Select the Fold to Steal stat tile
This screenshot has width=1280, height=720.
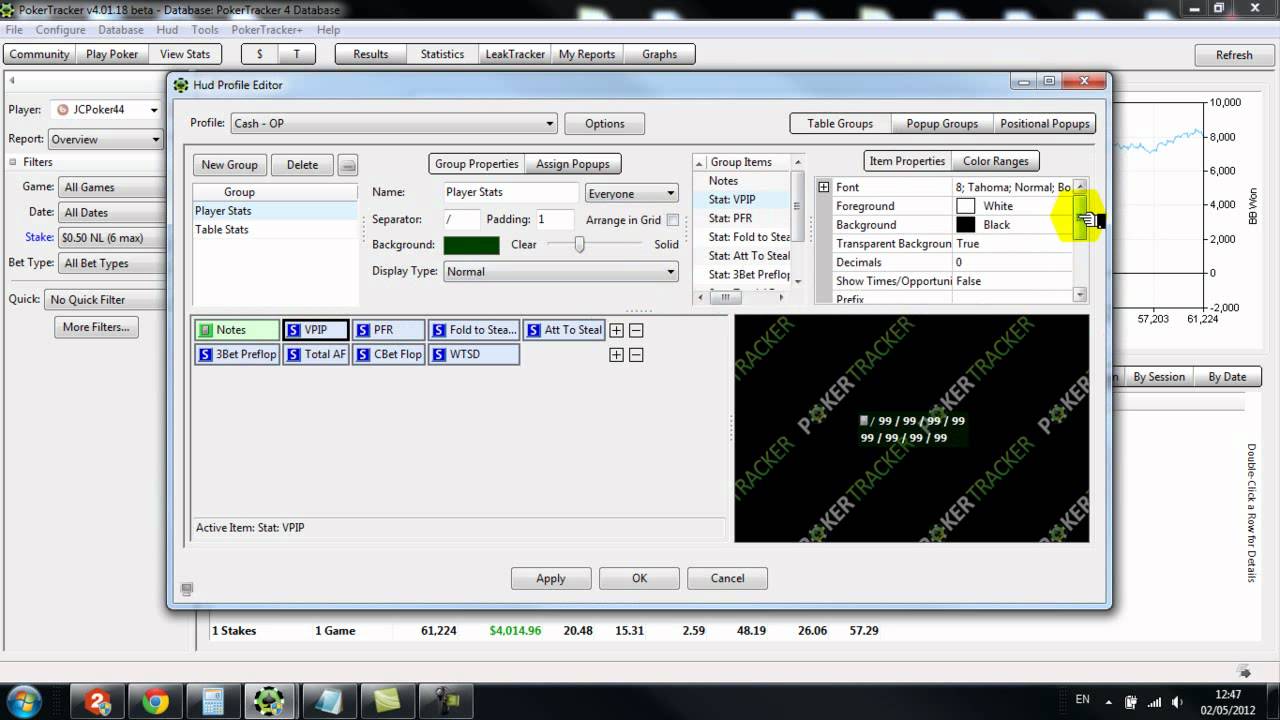[x=474, y=330]
